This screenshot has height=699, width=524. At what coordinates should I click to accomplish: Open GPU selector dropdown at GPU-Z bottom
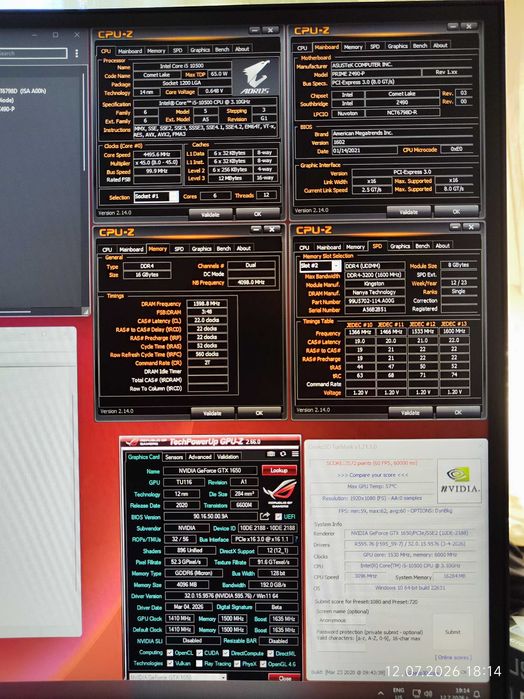pos(177,677)
